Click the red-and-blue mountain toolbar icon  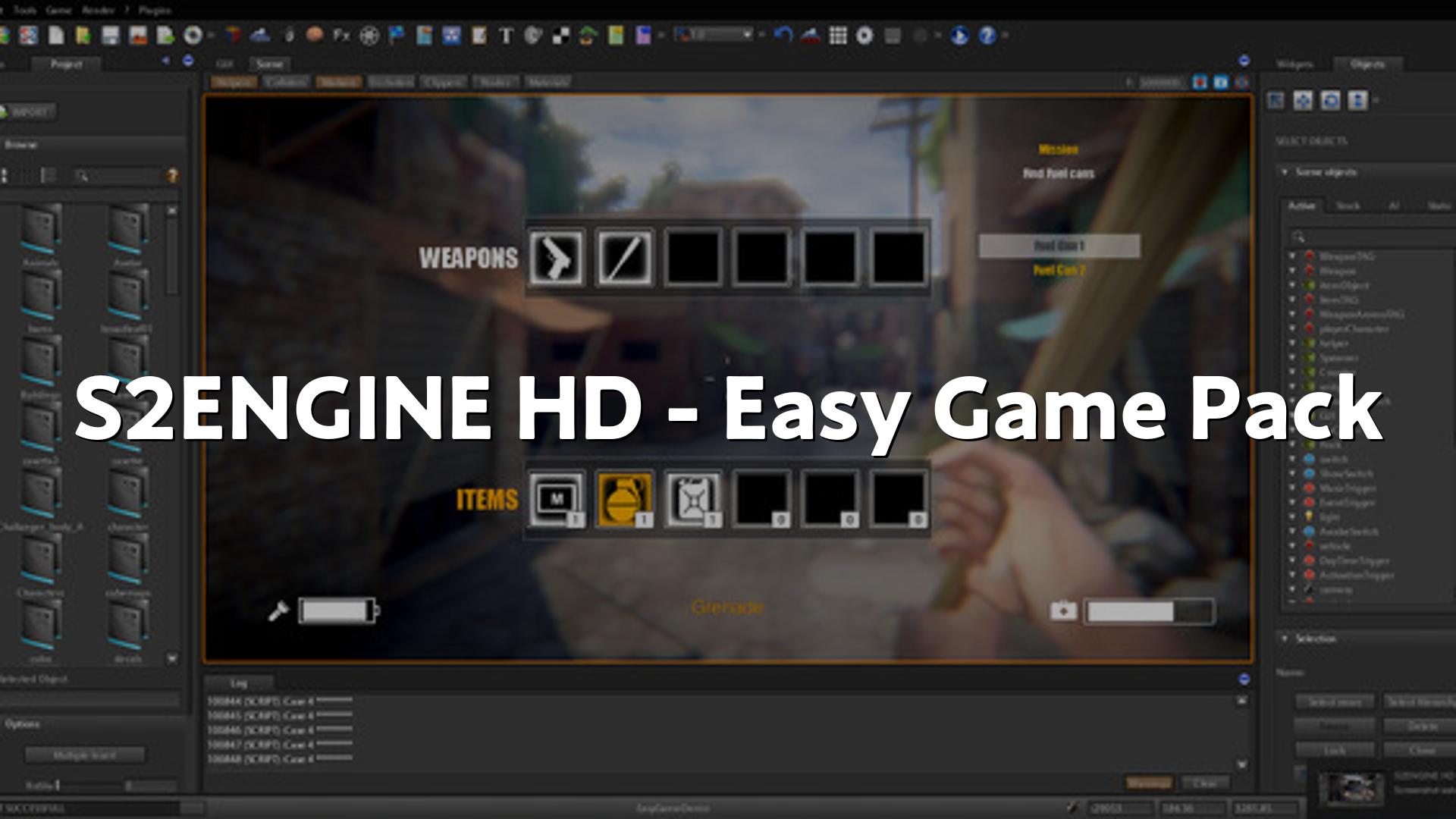[x=811, y=36]
